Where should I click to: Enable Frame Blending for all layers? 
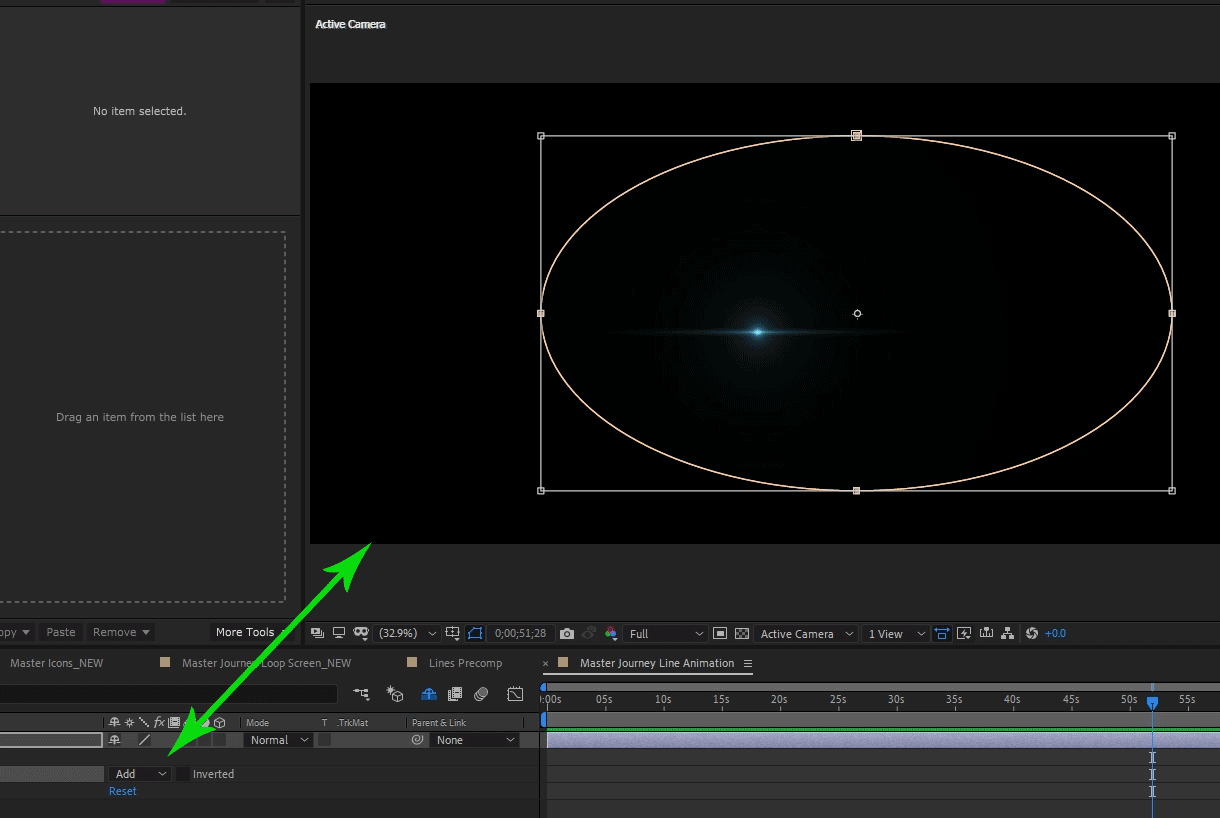(x=456, y=693)
